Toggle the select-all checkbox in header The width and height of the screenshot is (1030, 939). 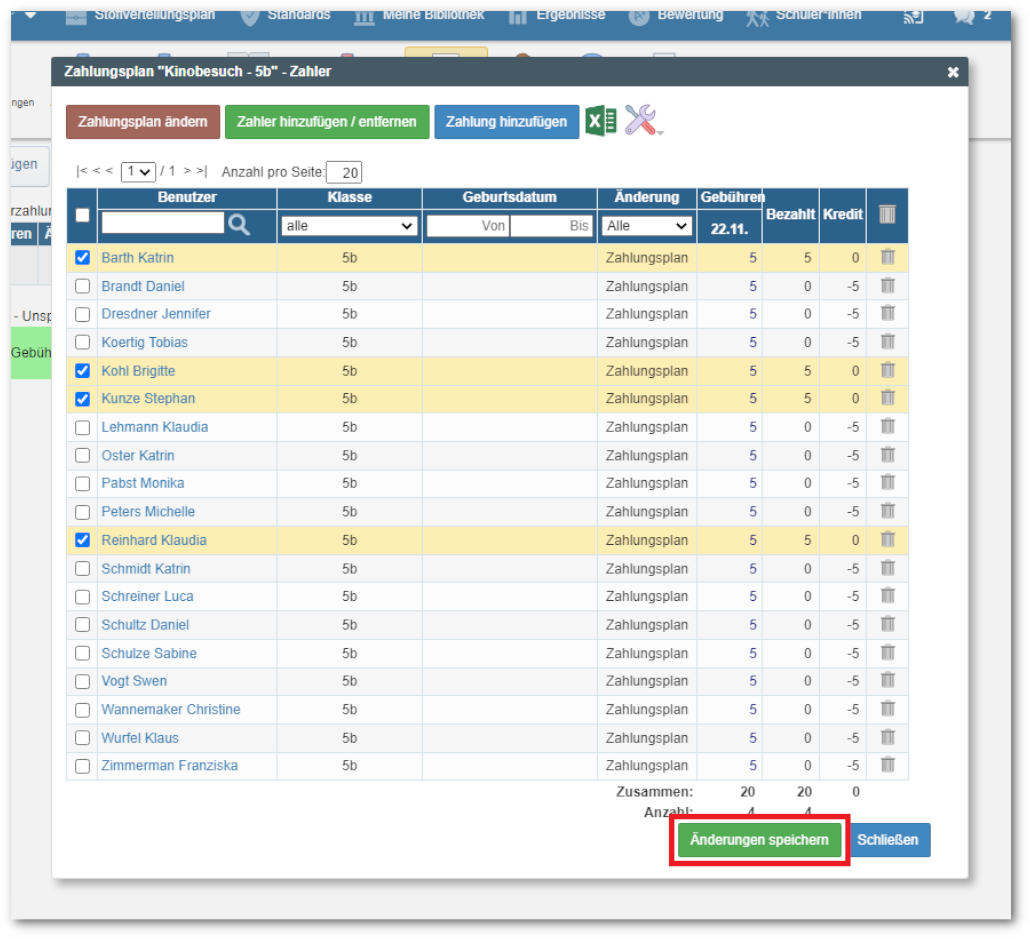pos(82,215)
